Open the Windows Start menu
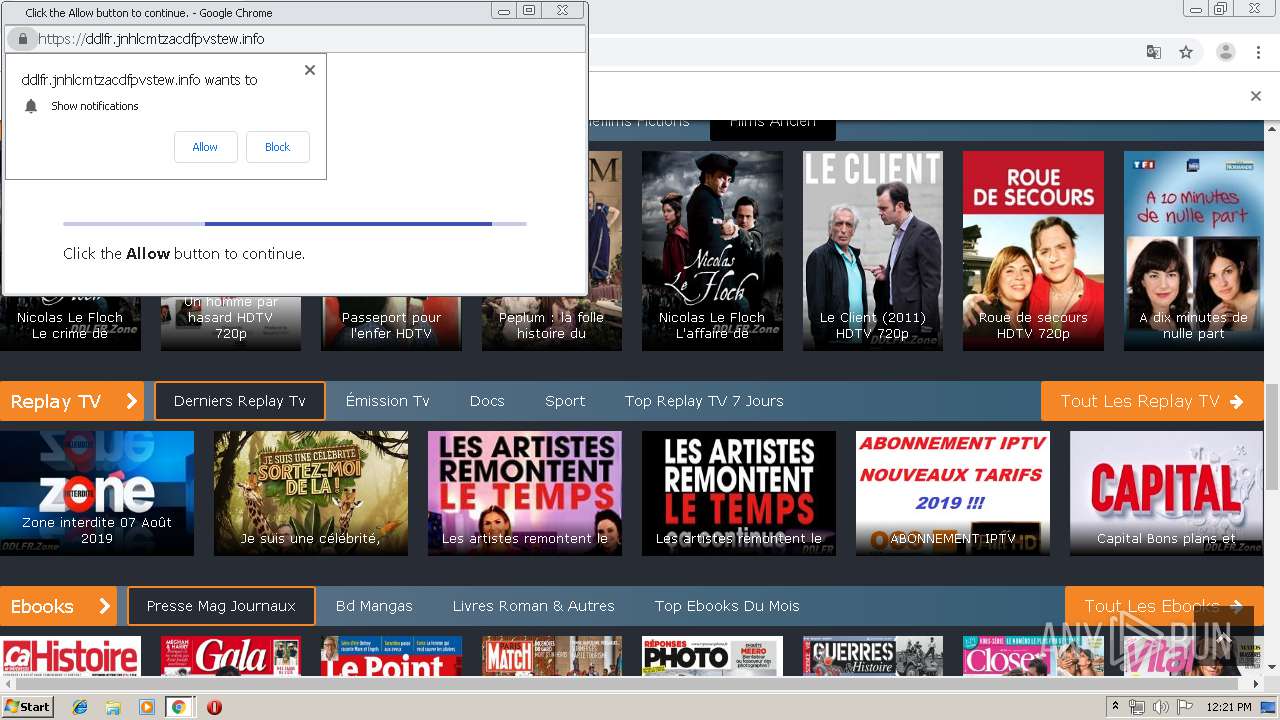 [28, 707]
